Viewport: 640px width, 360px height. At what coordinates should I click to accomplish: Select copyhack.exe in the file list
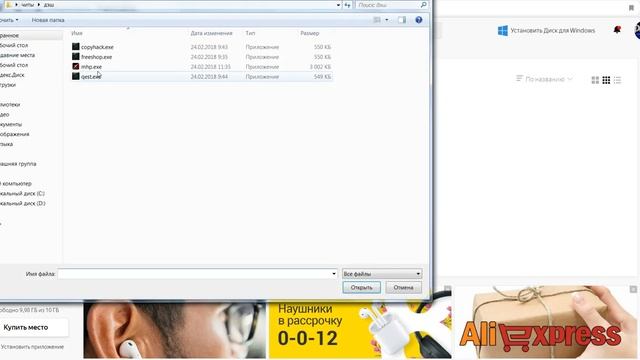[97, 47]
